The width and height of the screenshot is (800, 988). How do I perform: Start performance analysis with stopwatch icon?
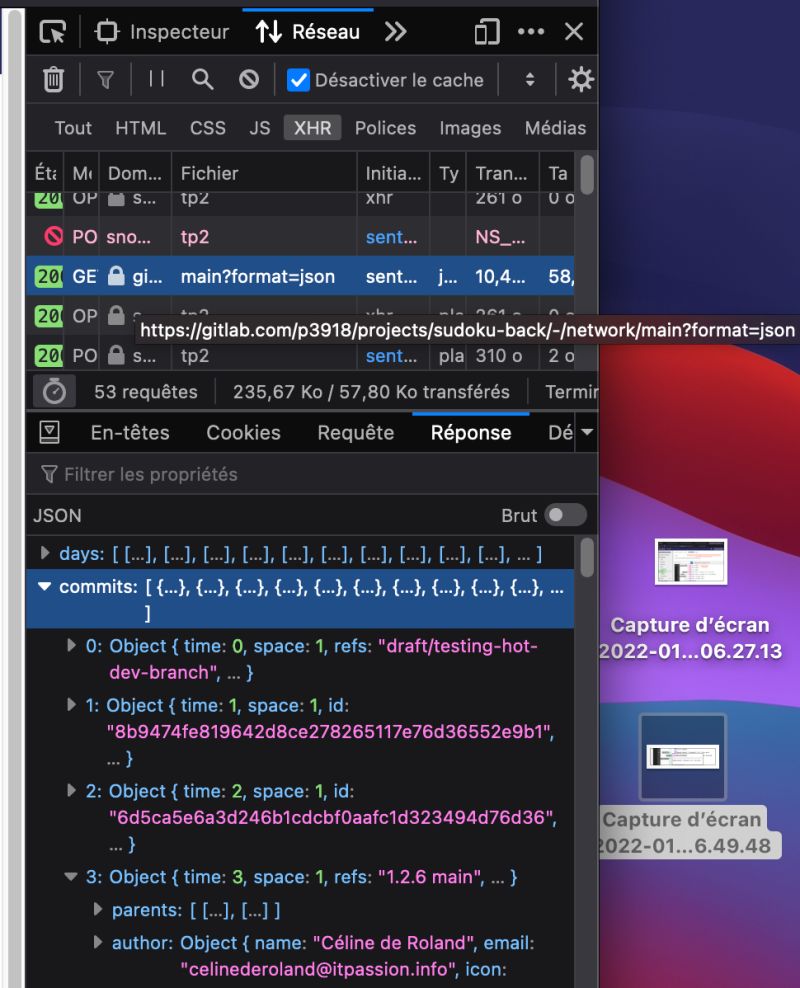(52, 391)
